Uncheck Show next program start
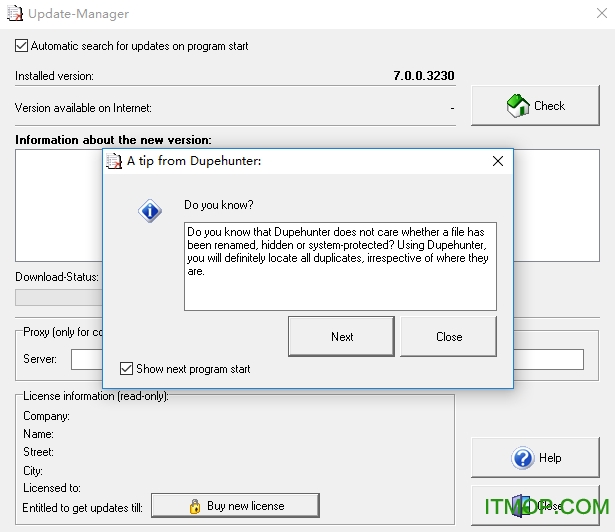This screenshot has width=615, height=532. click(126, 369)
